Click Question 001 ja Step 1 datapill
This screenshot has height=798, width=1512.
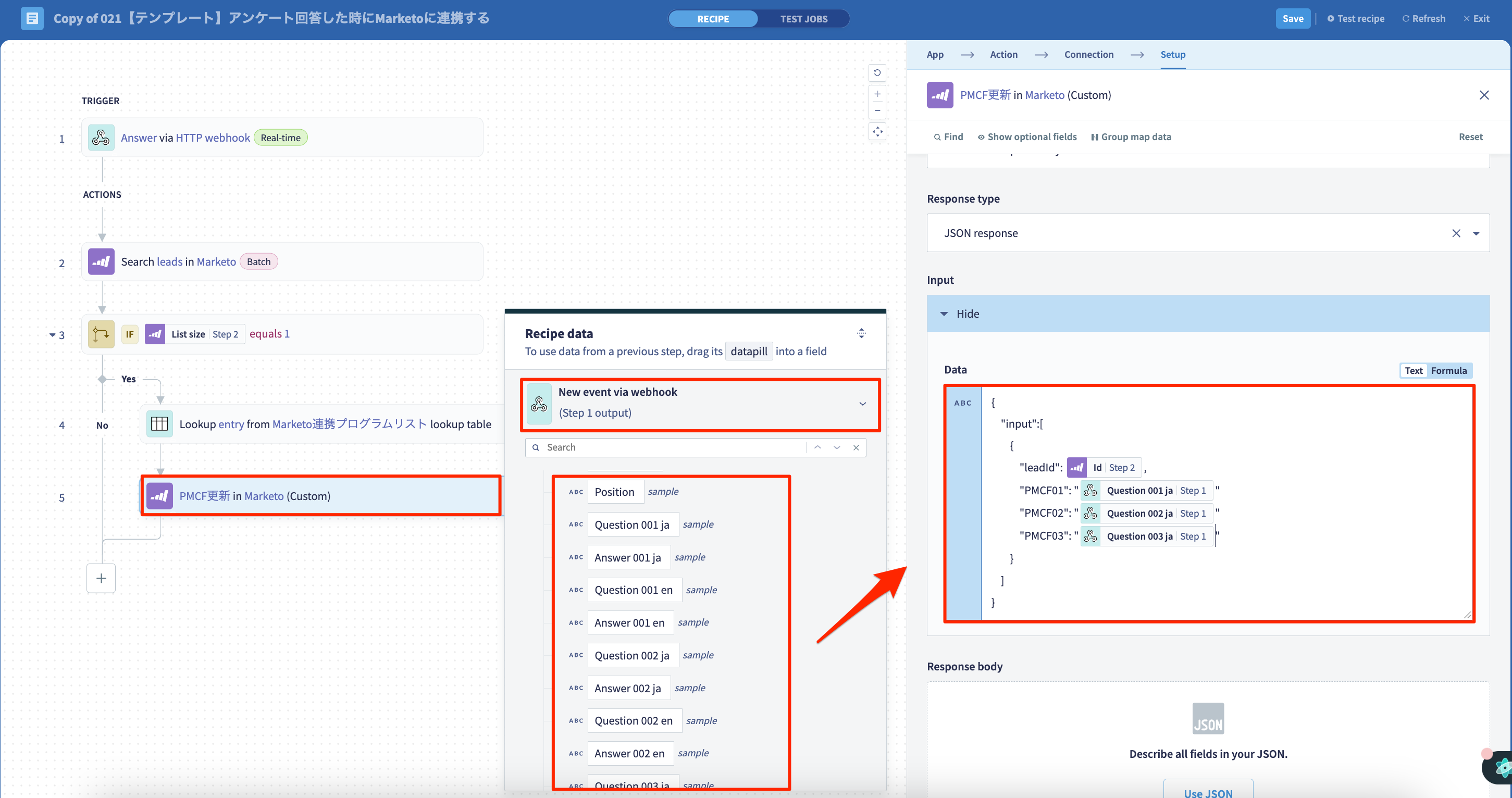pyautogui.click(x=1147, y=491)
